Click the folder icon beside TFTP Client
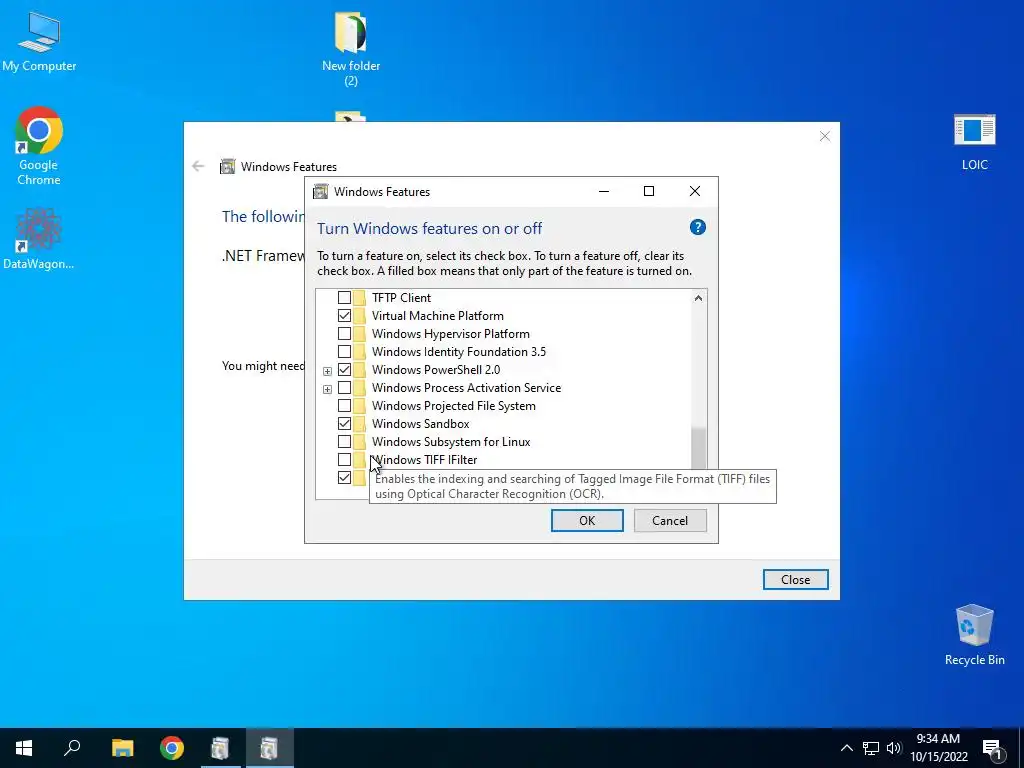Image resolution: width=1024 pixels, height=768 pixels. (359, 298)
